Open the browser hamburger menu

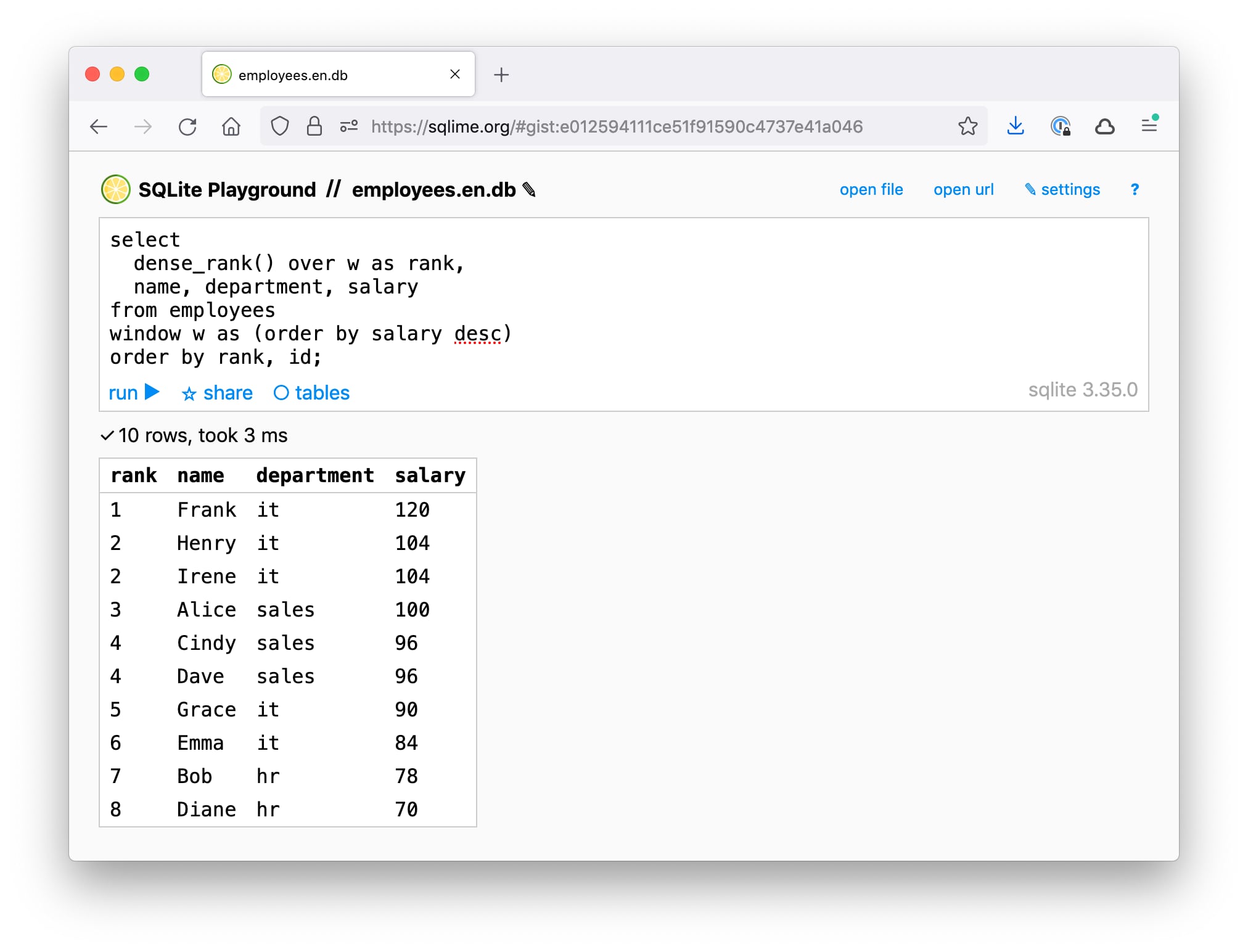(x=1149, y=126)
